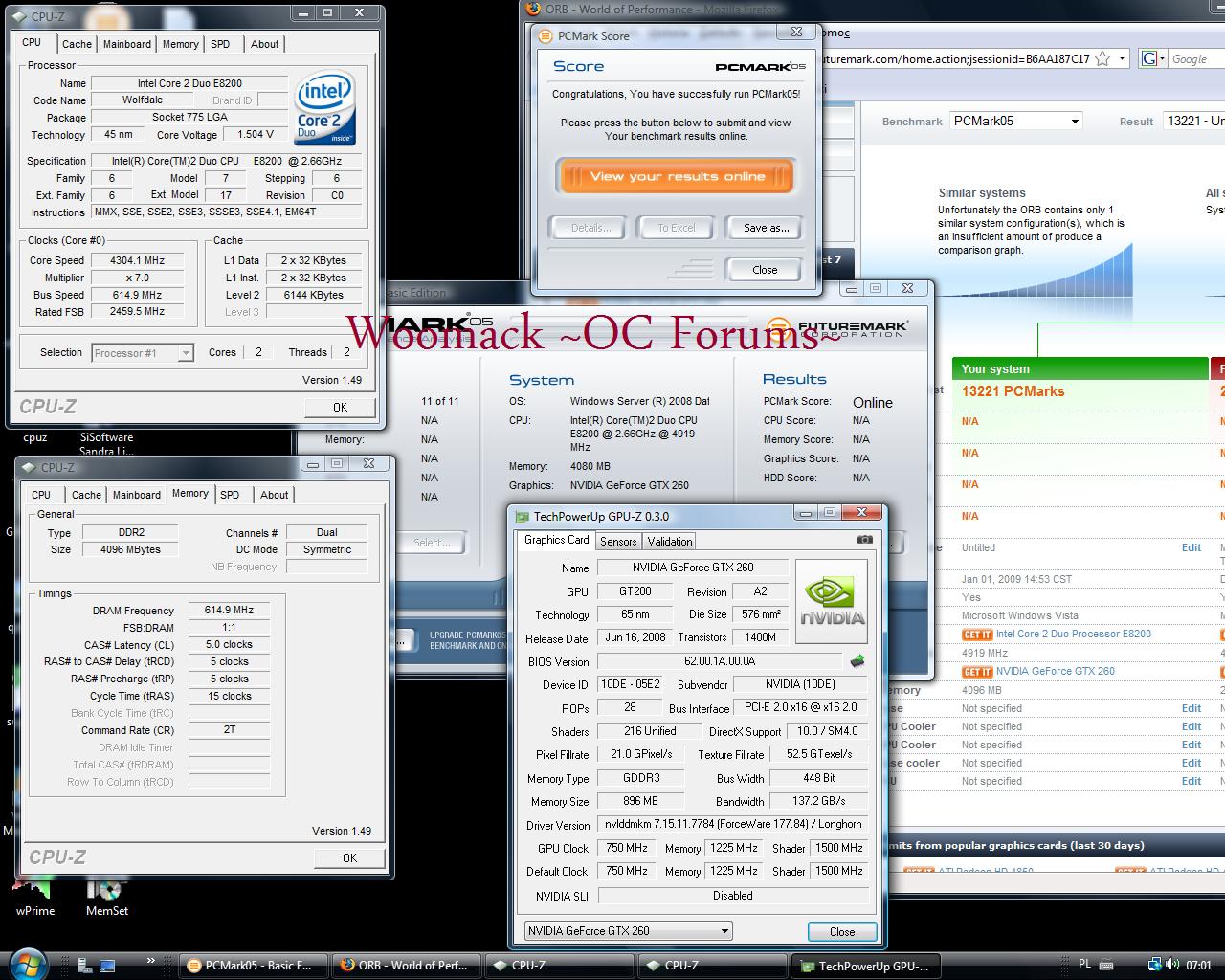Screen dimensions: 1225x980
Task: Click OK in top CPU-Z window
Action: (340, 407)
